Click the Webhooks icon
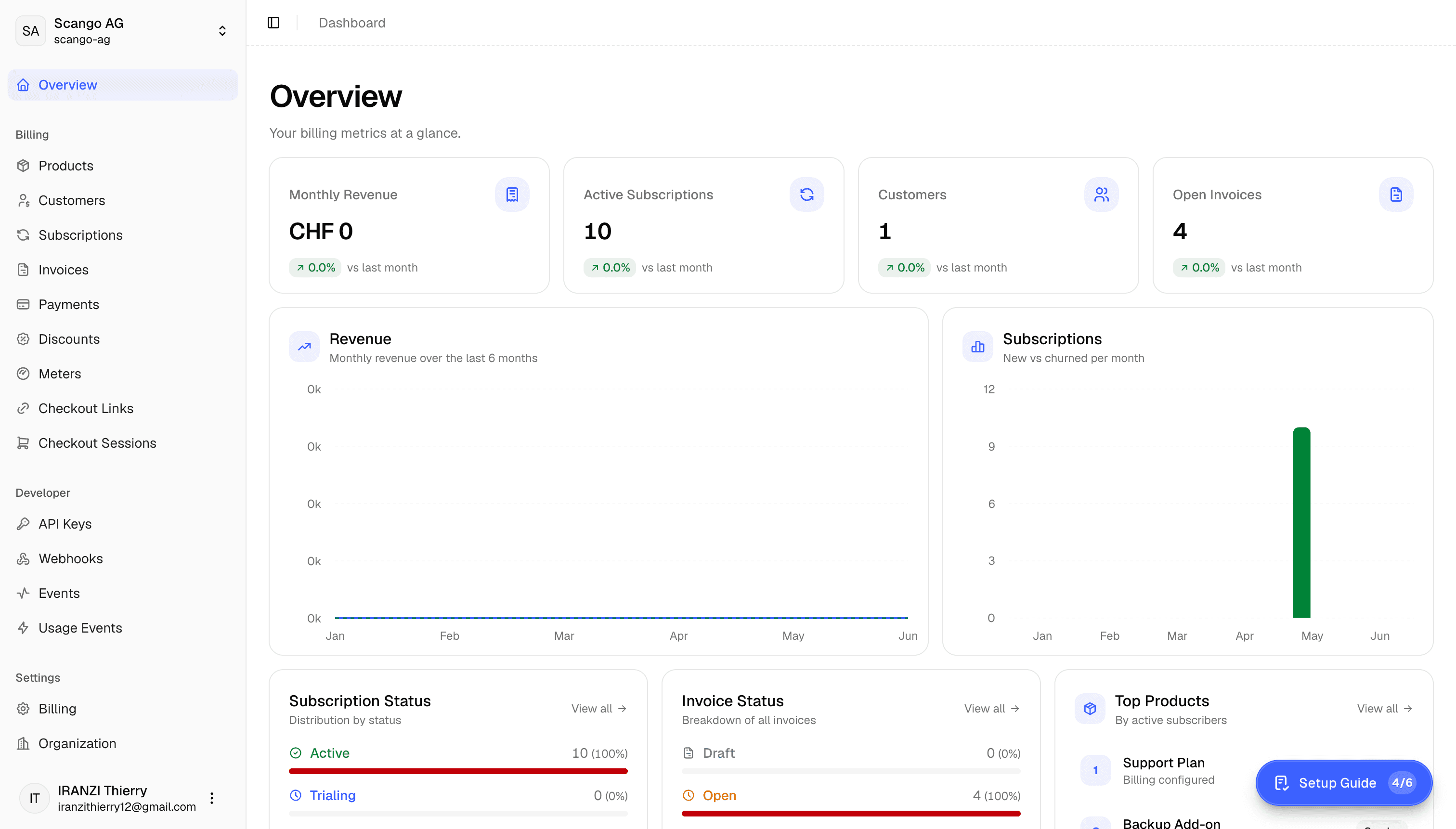Image resolution: width=1456 pixels, height=829 pixels. point(23,559)
